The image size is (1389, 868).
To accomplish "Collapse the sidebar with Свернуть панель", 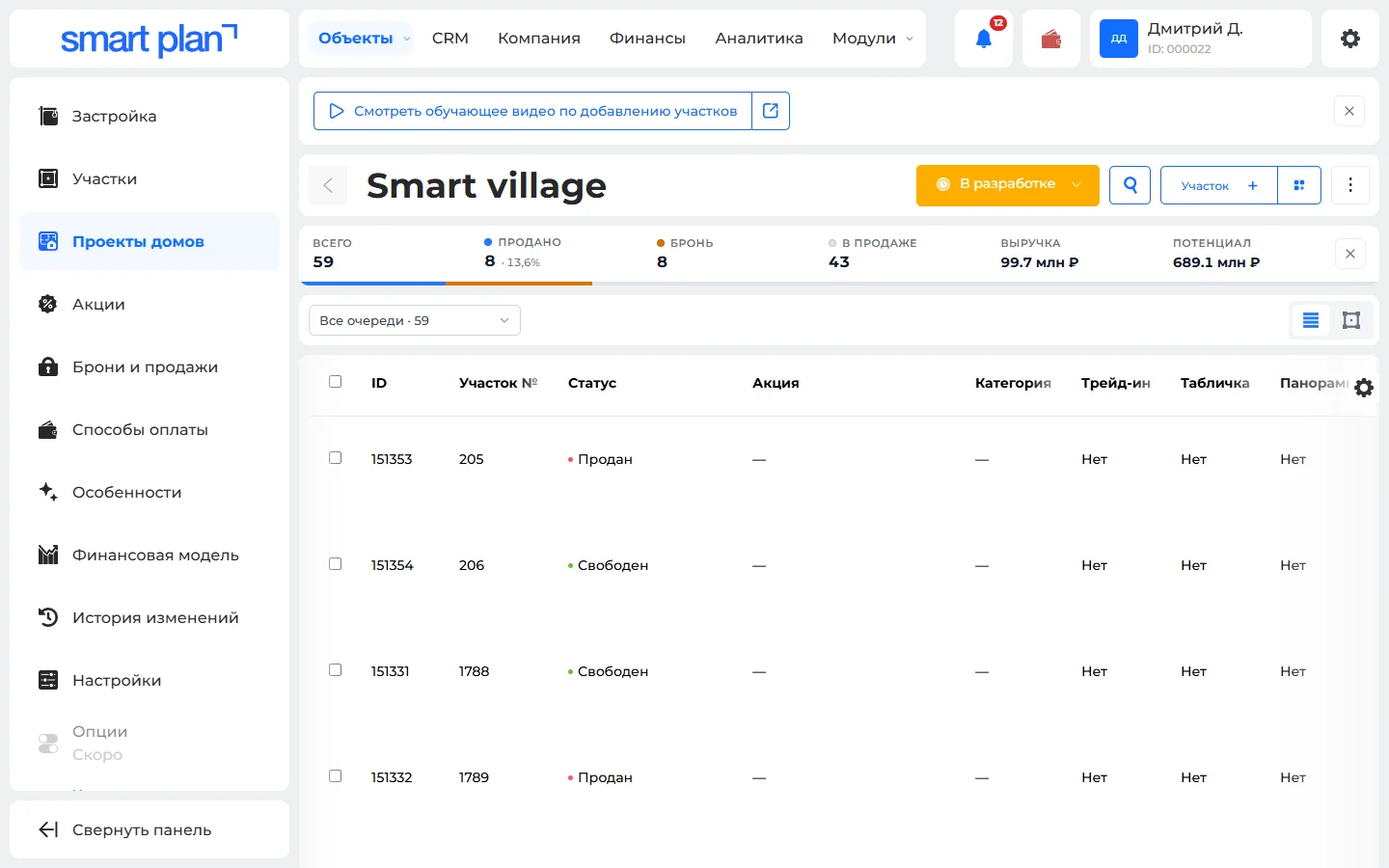I will tap(150, 829).
